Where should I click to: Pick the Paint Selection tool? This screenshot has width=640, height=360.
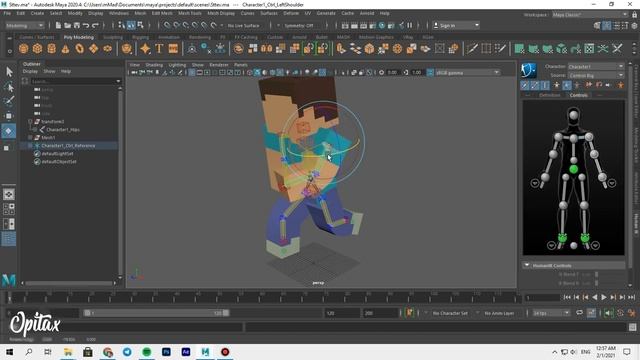[x=9, y=101]
